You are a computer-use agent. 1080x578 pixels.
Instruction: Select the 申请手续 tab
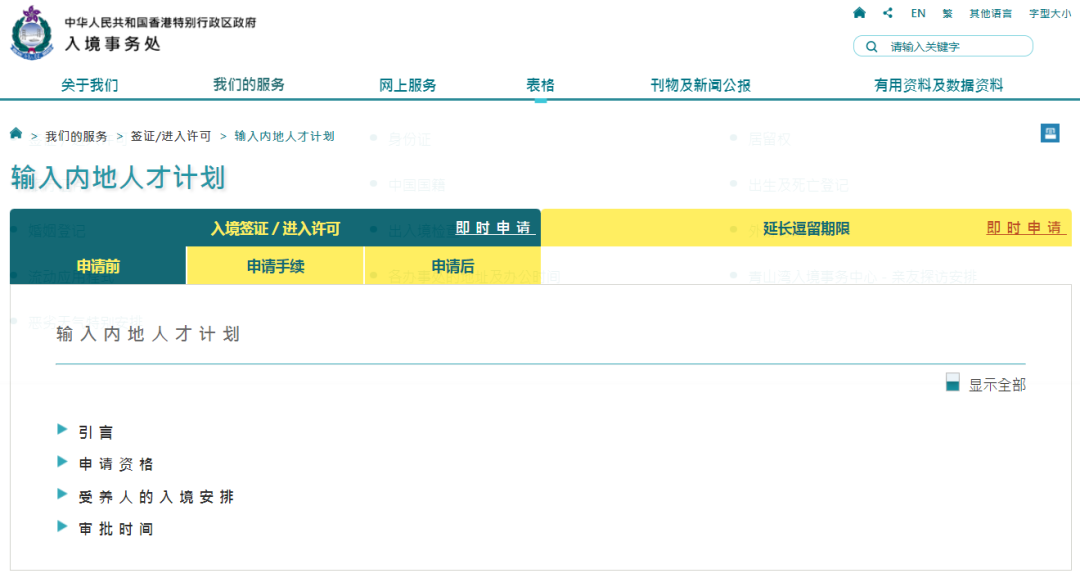click(x=275, y=266)
